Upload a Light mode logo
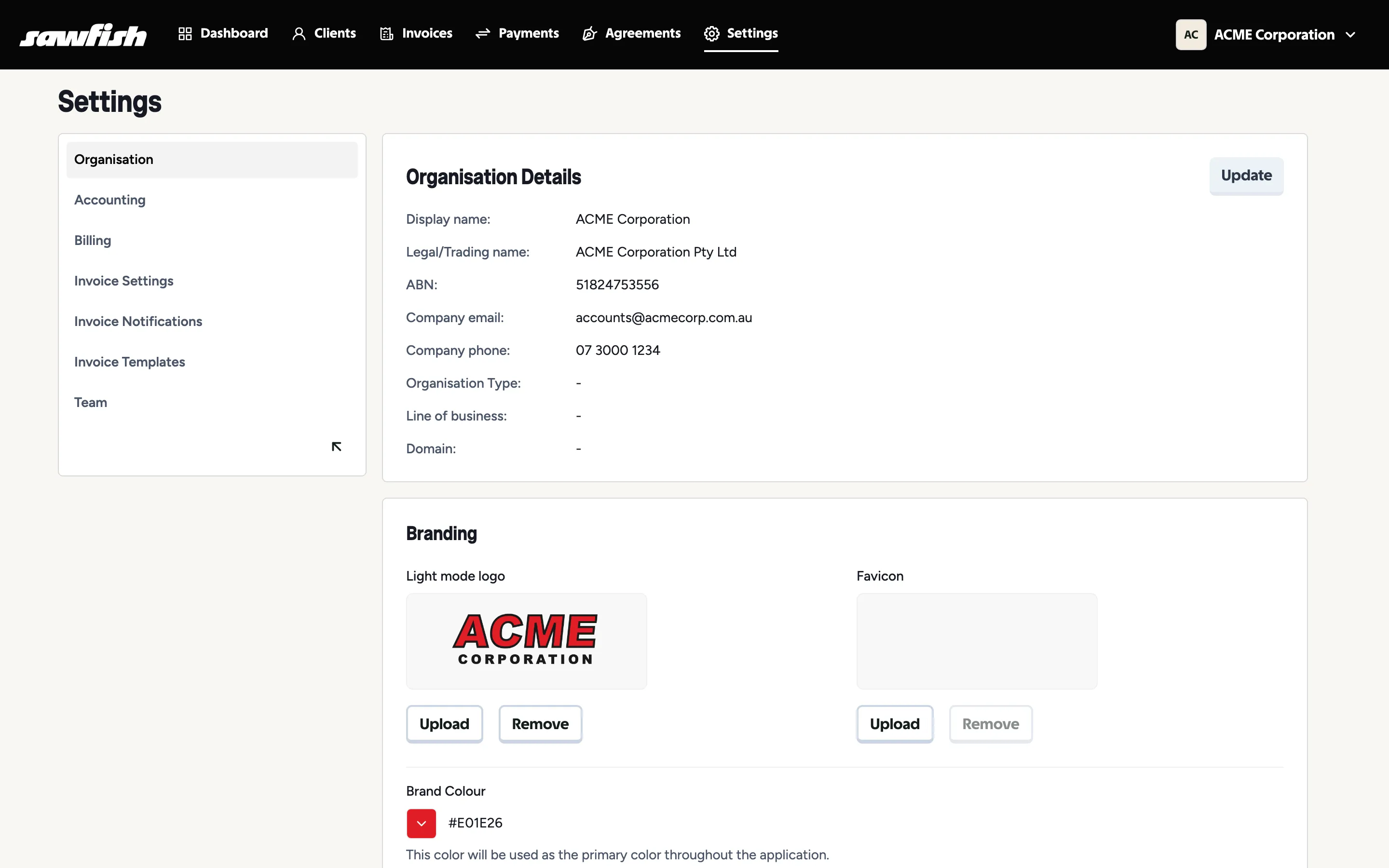 (x=444, y=724)
